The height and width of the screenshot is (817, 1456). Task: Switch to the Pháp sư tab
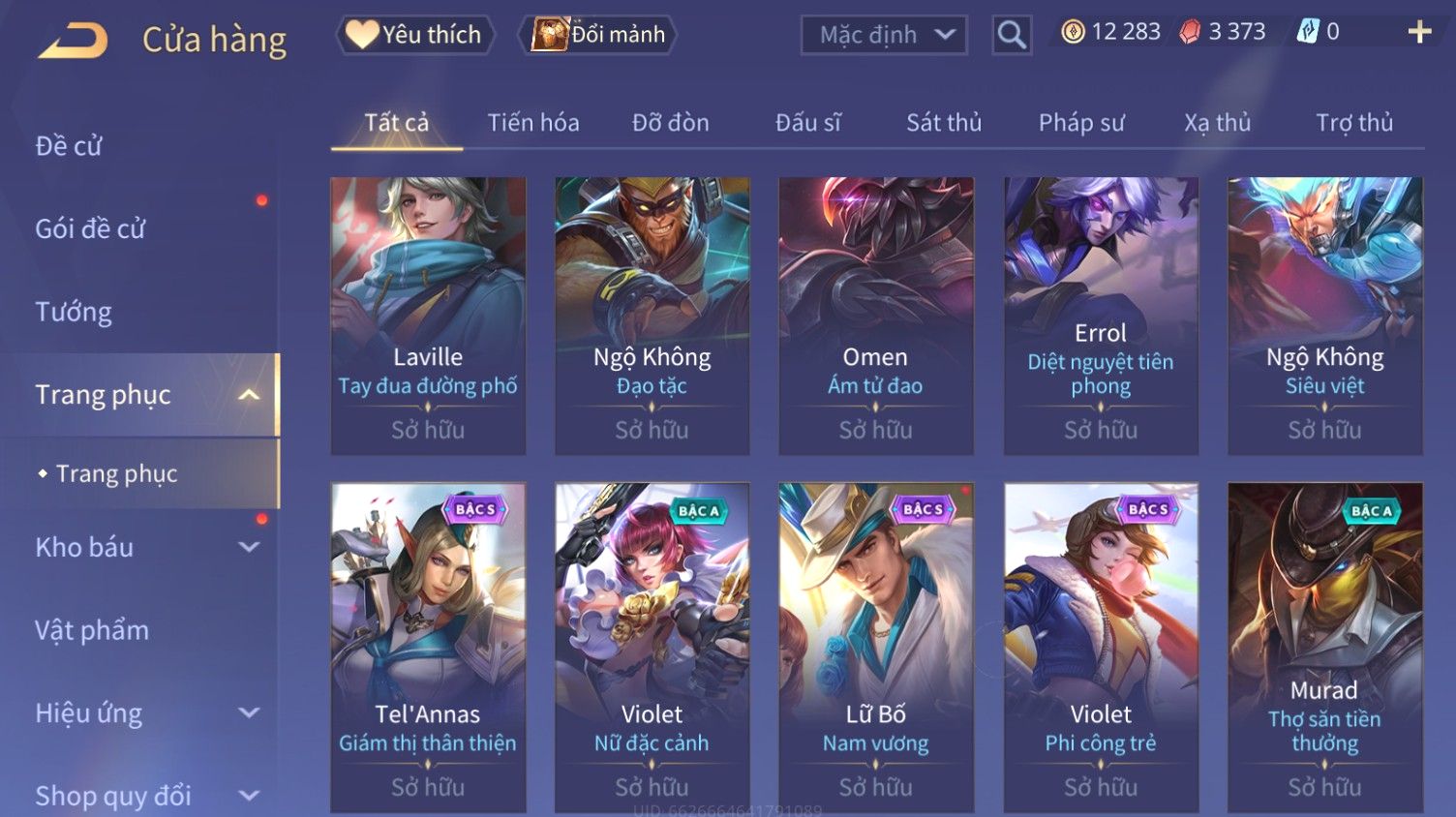coord(1081,123)
